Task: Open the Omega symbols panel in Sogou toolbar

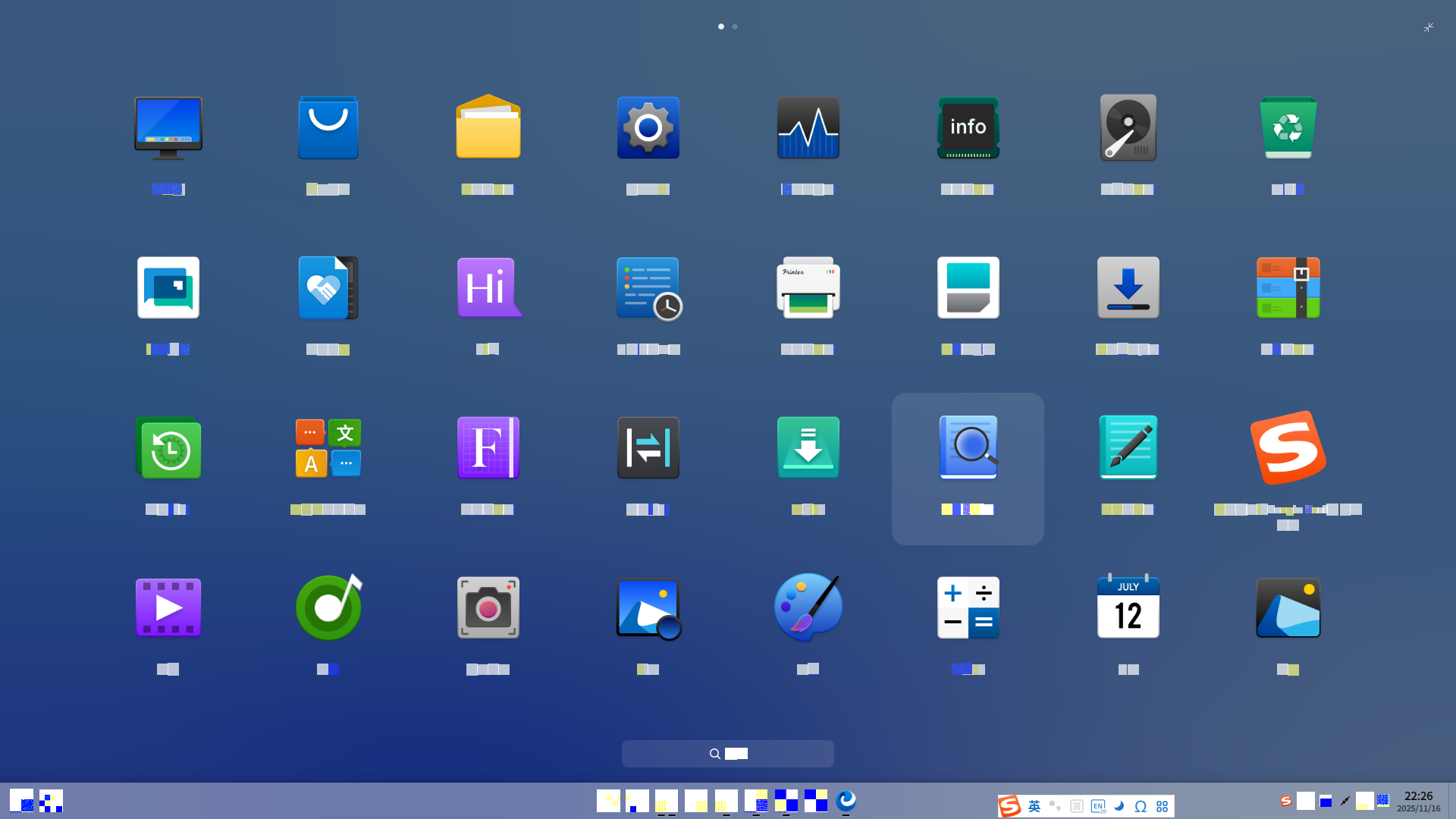Action: click(1141, 806)
